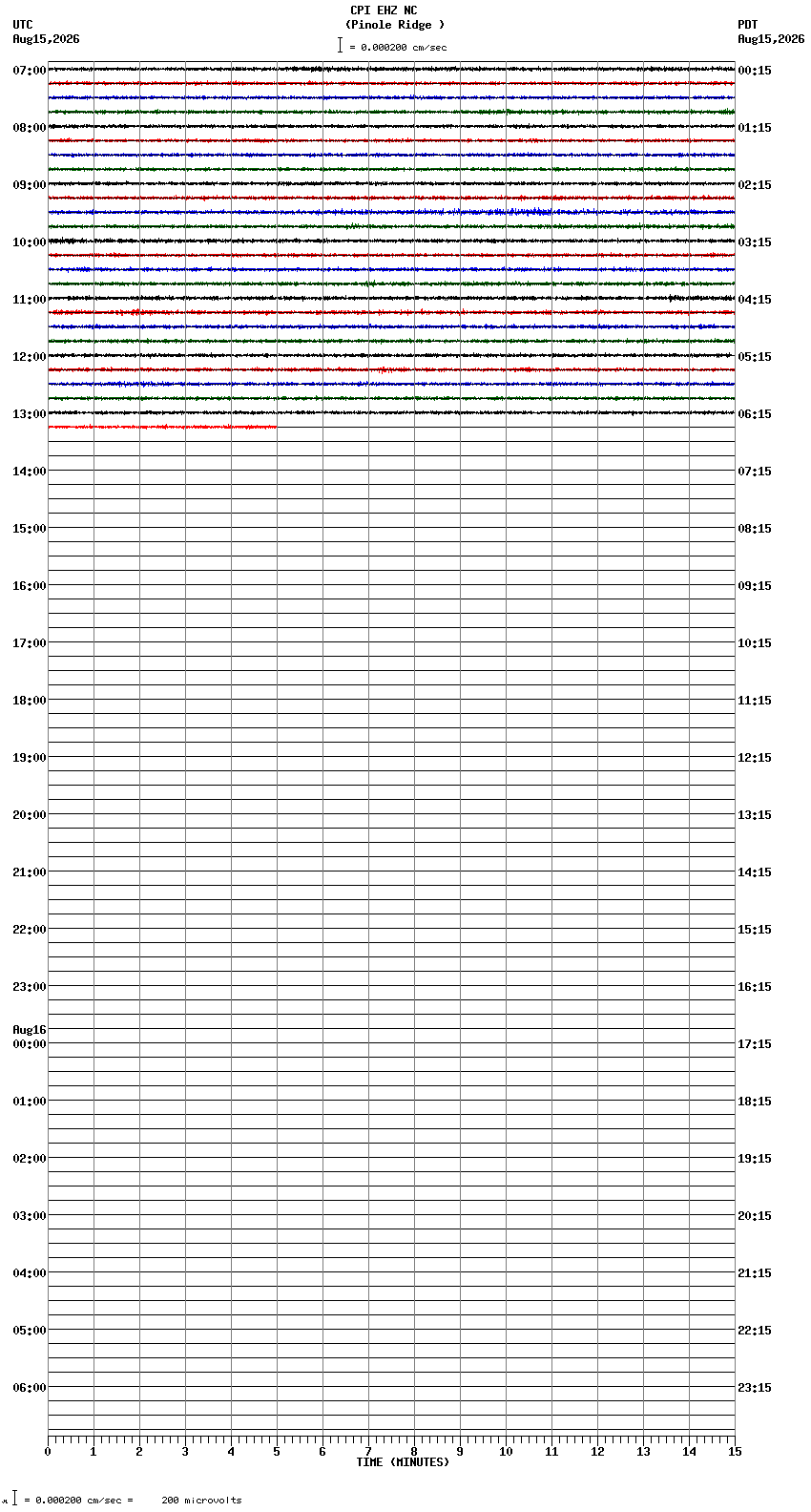Click the 20:00 UTC row label

(x=30, y=815)
